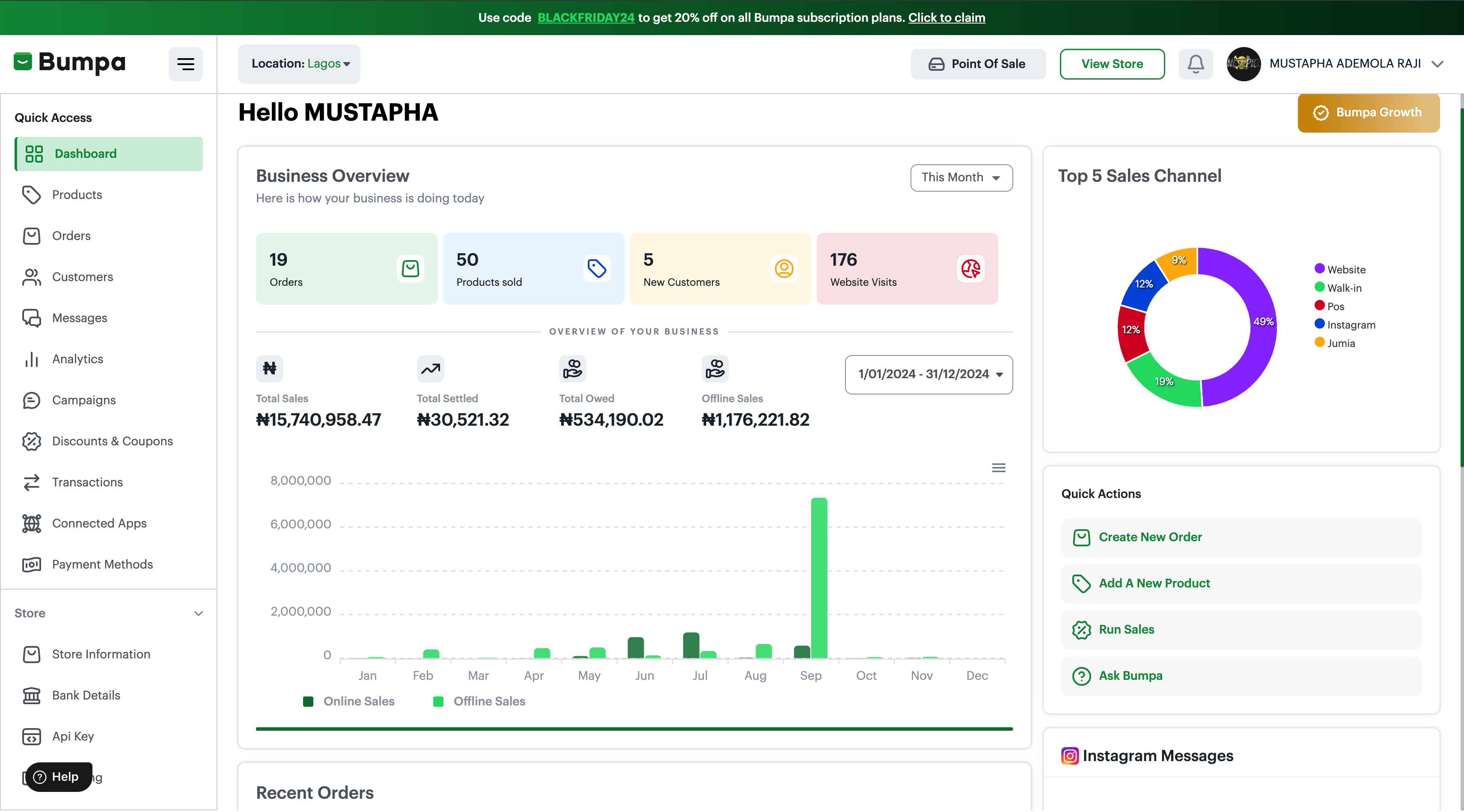Click the Transactions arrows icon in sidebar
The height and width of the screenshot is (812, 1464).
pos(31,483)
